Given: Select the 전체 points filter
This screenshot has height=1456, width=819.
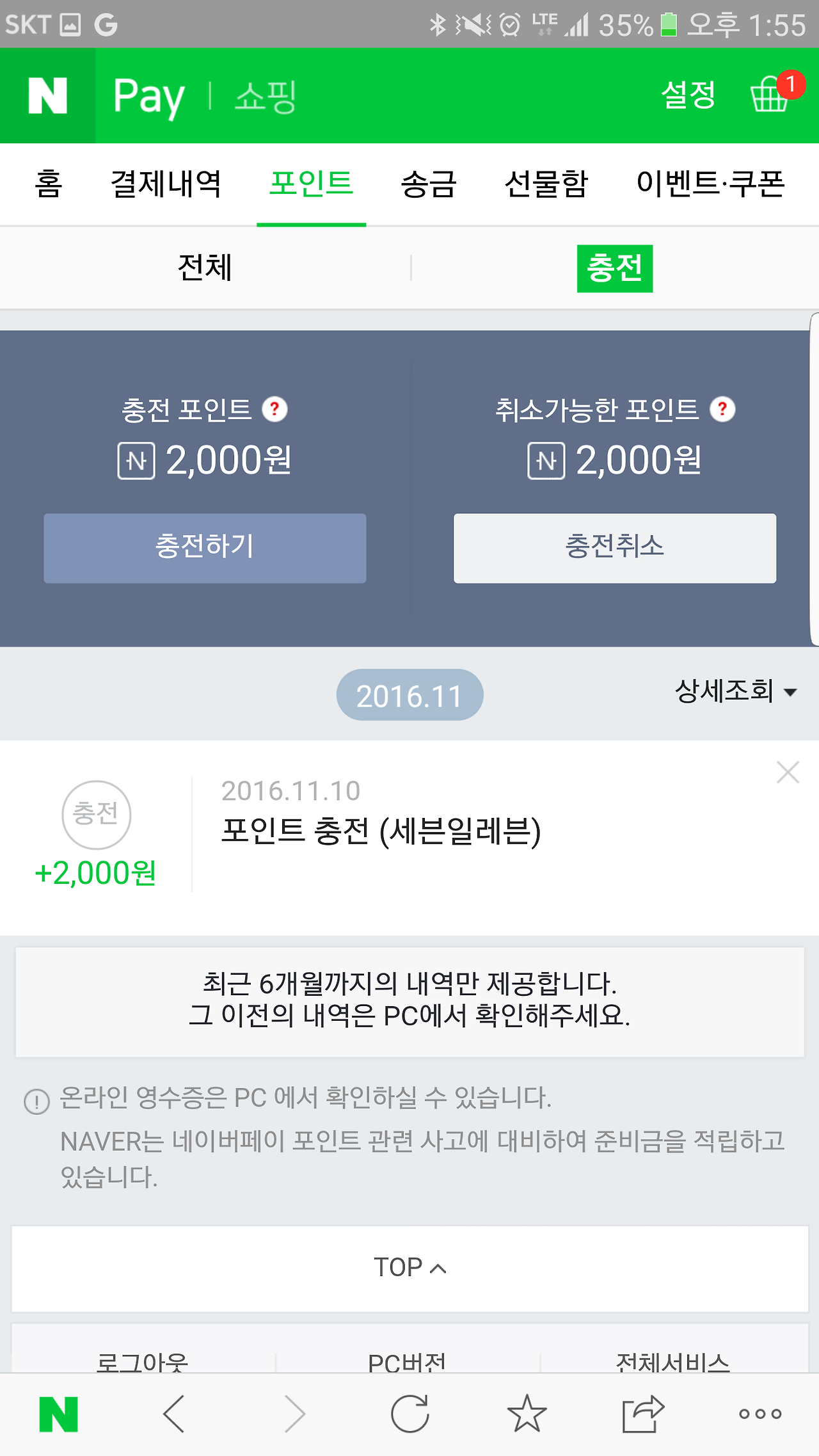Looking at the screenshot, I should (x=205, y=268).
